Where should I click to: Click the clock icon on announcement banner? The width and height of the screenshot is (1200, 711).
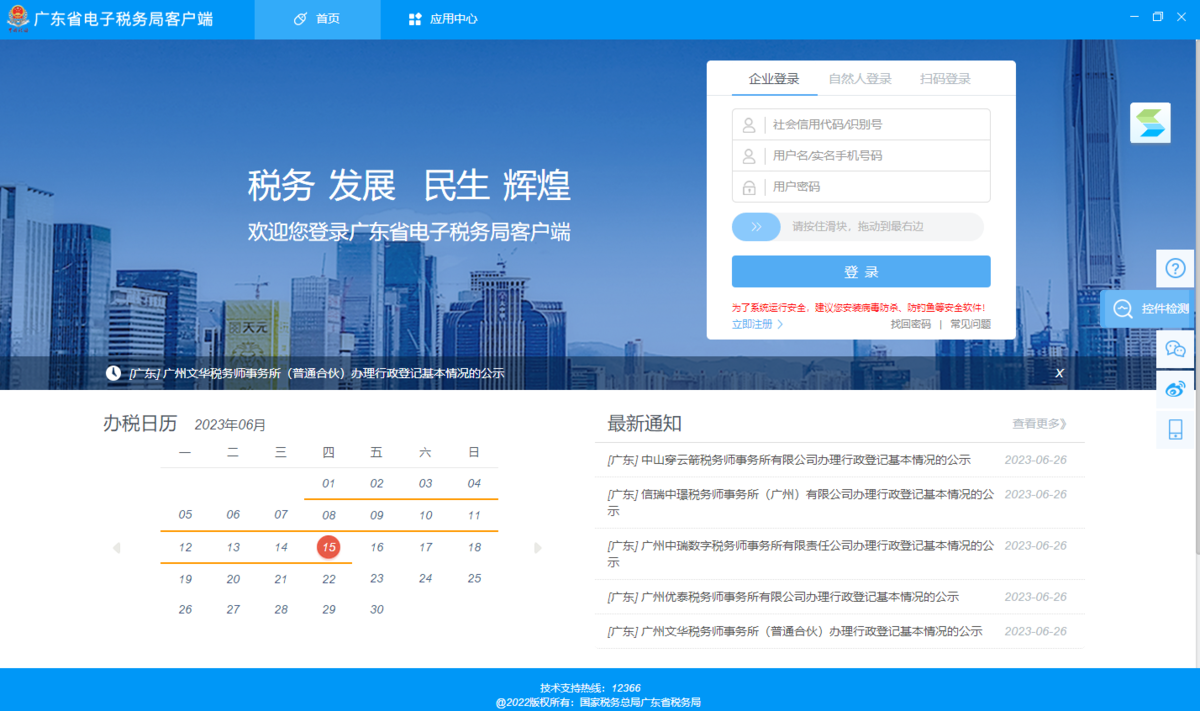pyautogui.click(x=114, y=373)
